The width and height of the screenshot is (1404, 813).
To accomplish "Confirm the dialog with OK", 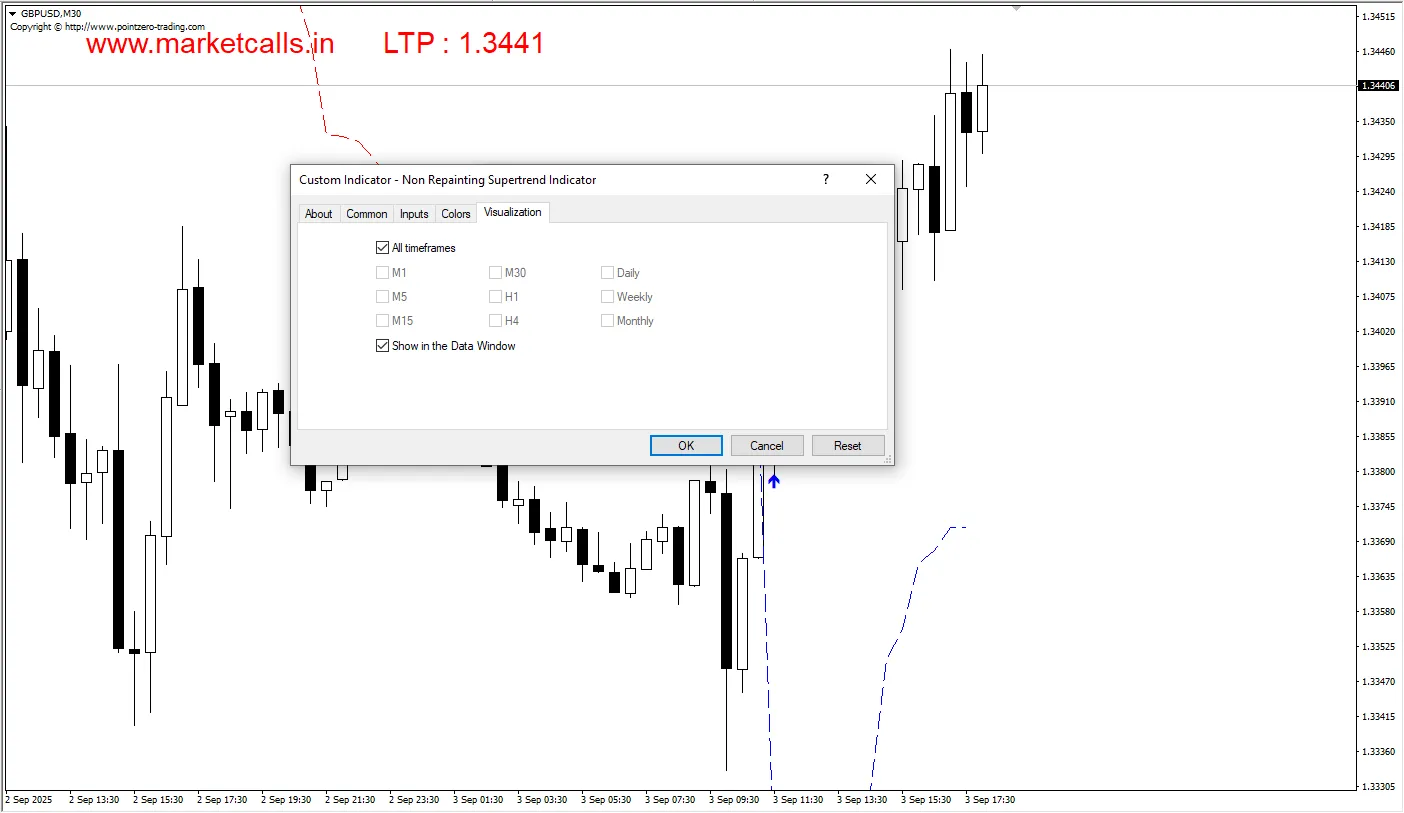I will tap(686, 446).
